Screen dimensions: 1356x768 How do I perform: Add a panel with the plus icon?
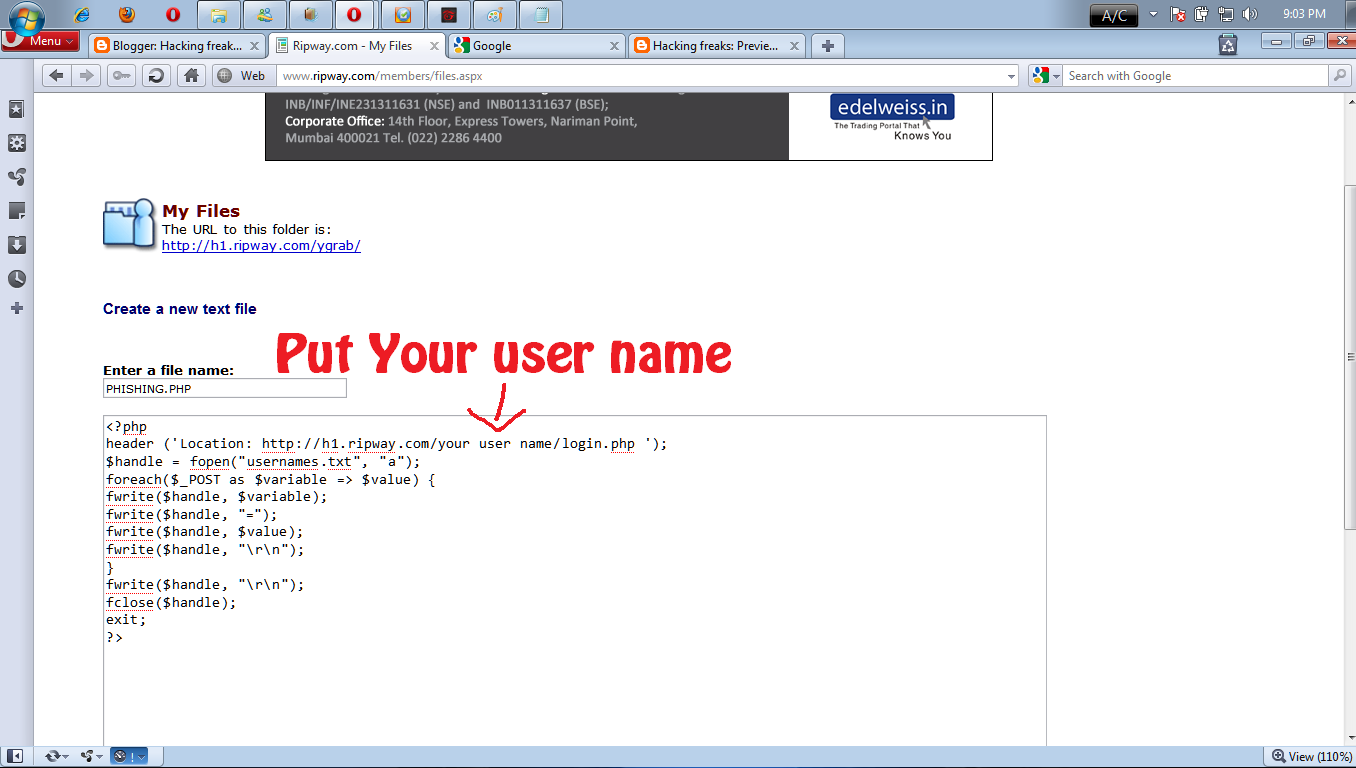(17, 309)
